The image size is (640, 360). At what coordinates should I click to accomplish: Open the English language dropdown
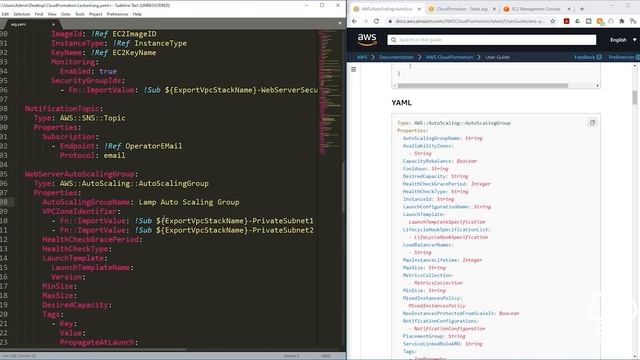[623, 40]
